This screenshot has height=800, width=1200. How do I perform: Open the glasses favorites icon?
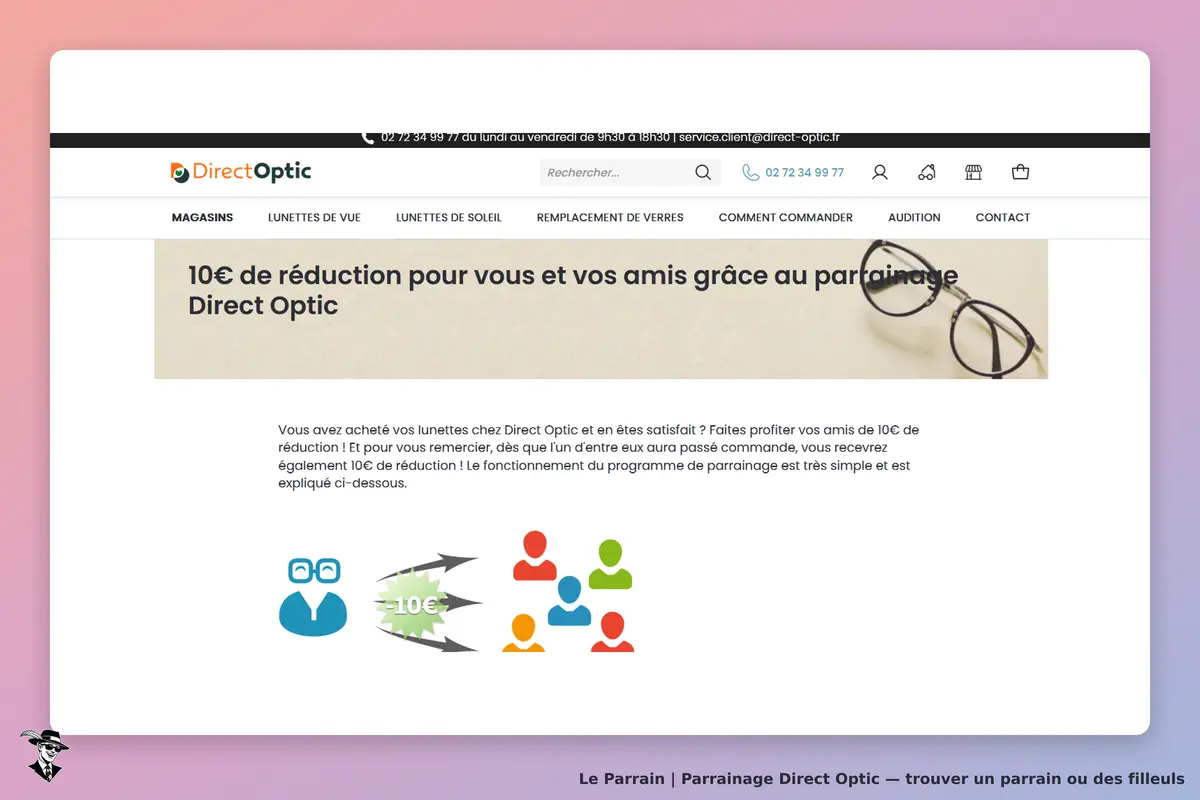(x=927, y=173)
